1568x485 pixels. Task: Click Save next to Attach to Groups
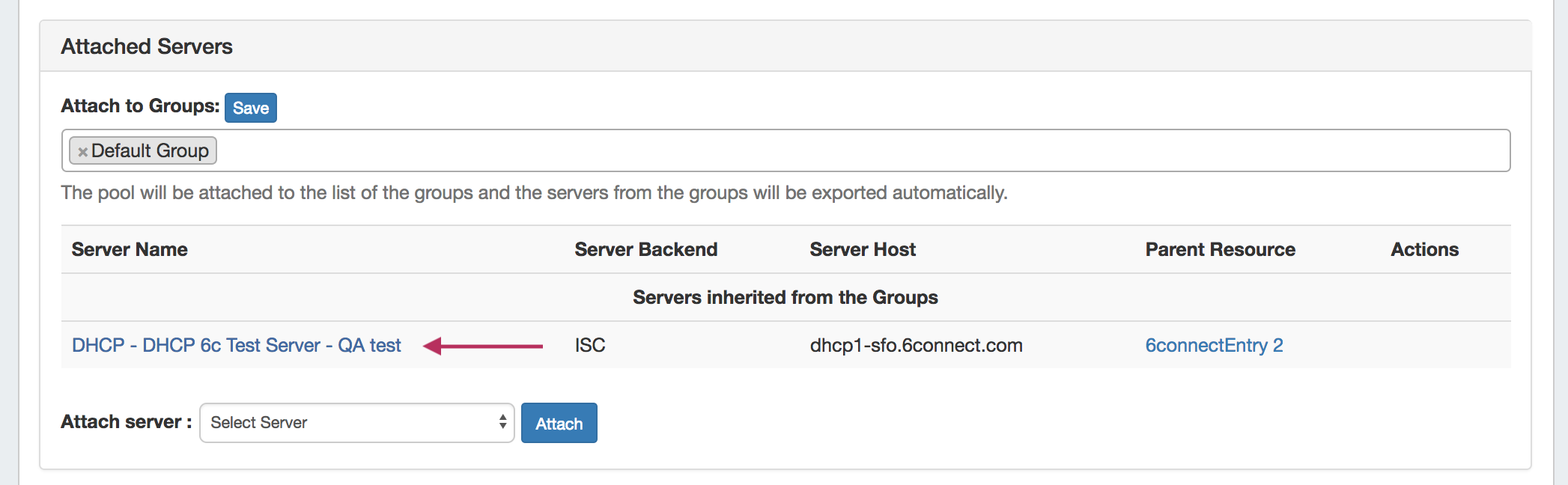[250, 108]
